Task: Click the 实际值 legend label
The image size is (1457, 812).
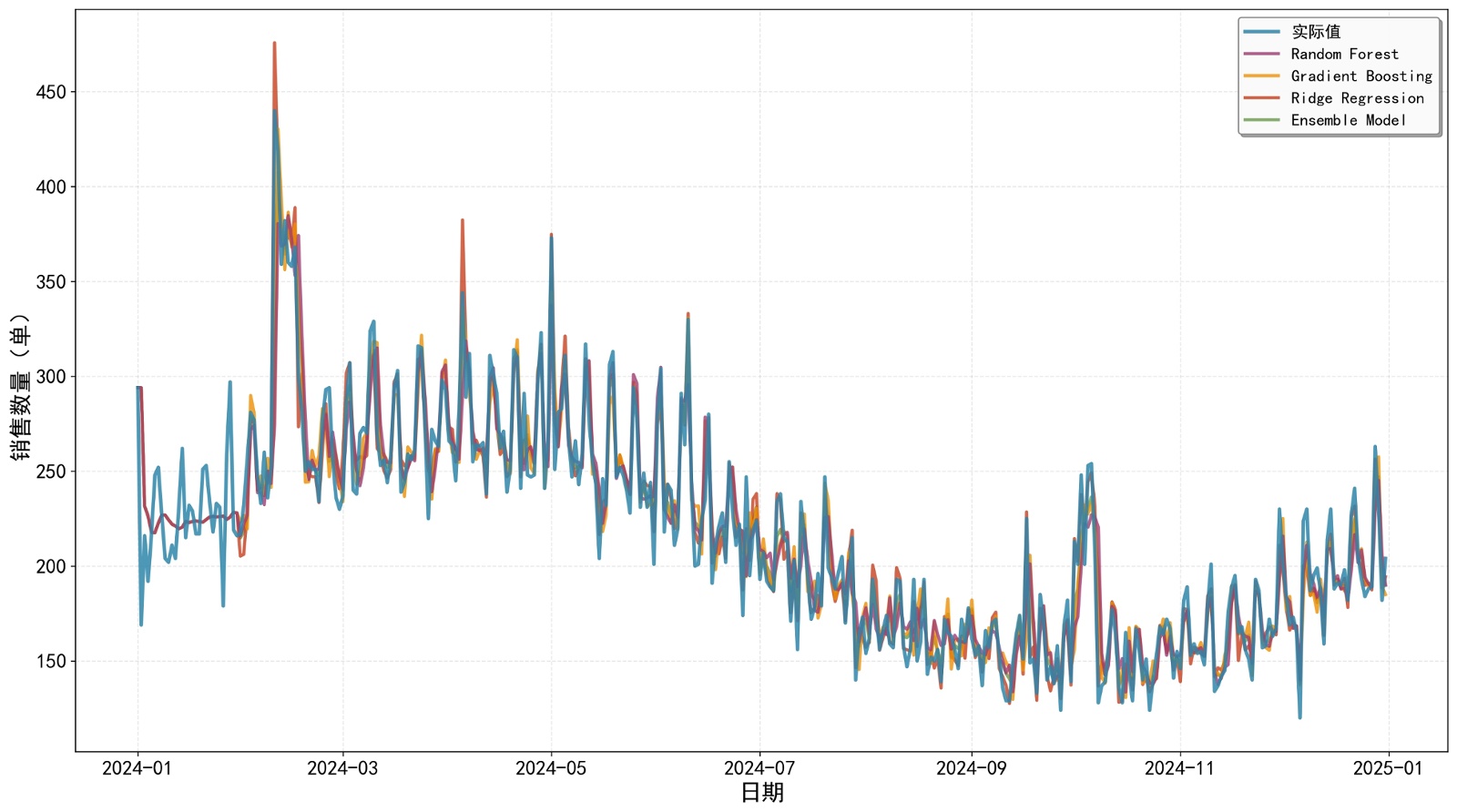Action: click(1316, 32)
